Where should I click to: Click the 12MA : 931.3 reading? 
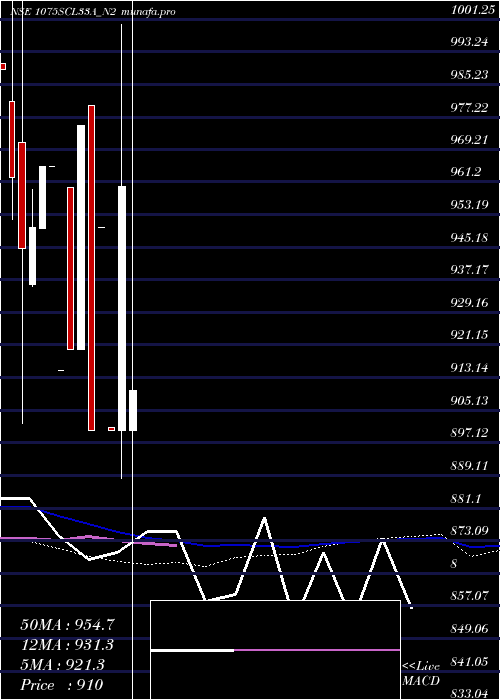coord(67,645)
